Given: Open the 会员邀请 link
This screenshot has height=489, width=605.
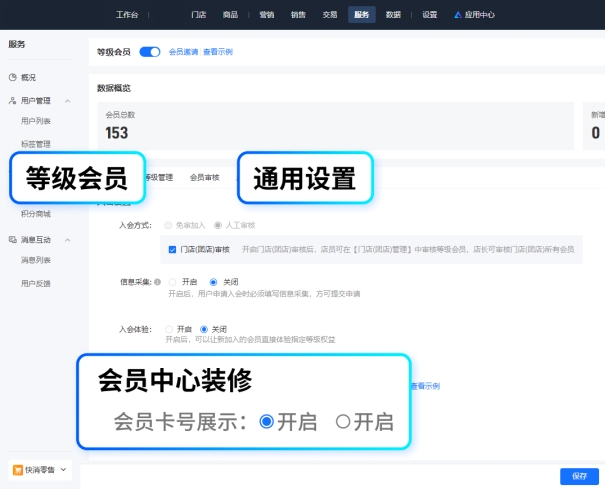Looking at the screenshot, I should click(181, 51).
